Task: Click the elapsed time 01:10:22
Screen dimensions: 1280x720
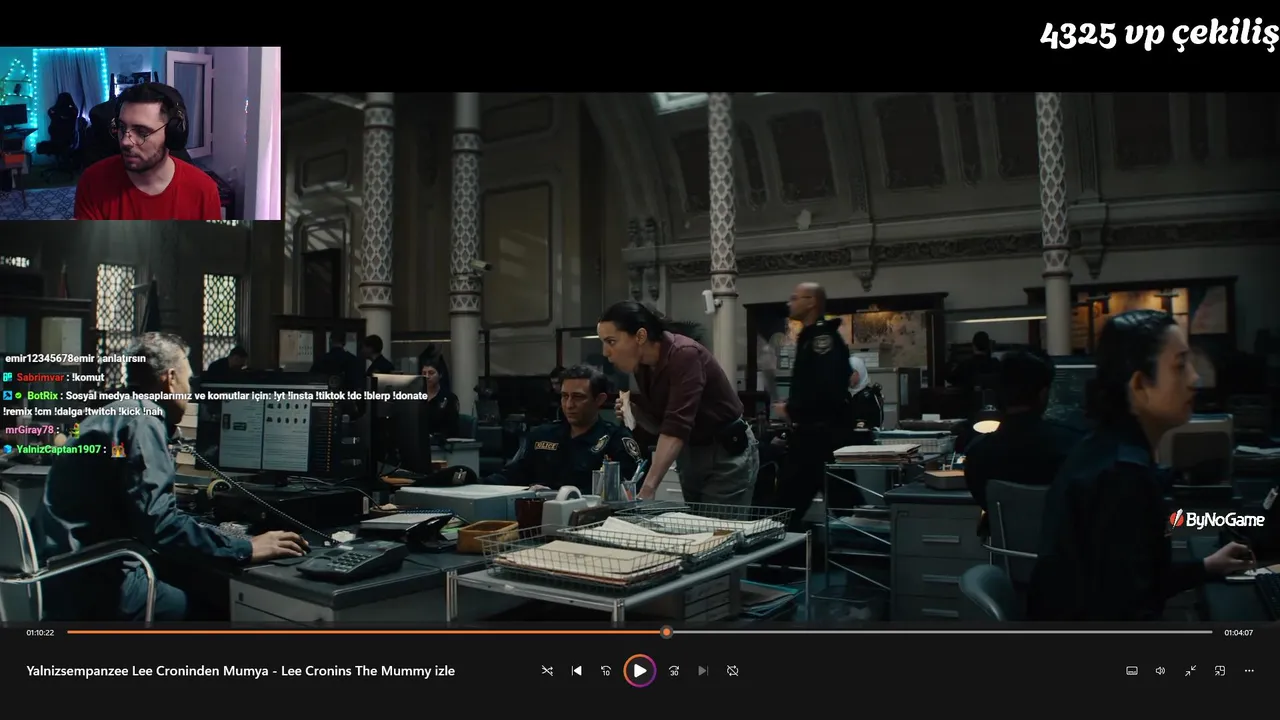Action: [x=40, y=633]
